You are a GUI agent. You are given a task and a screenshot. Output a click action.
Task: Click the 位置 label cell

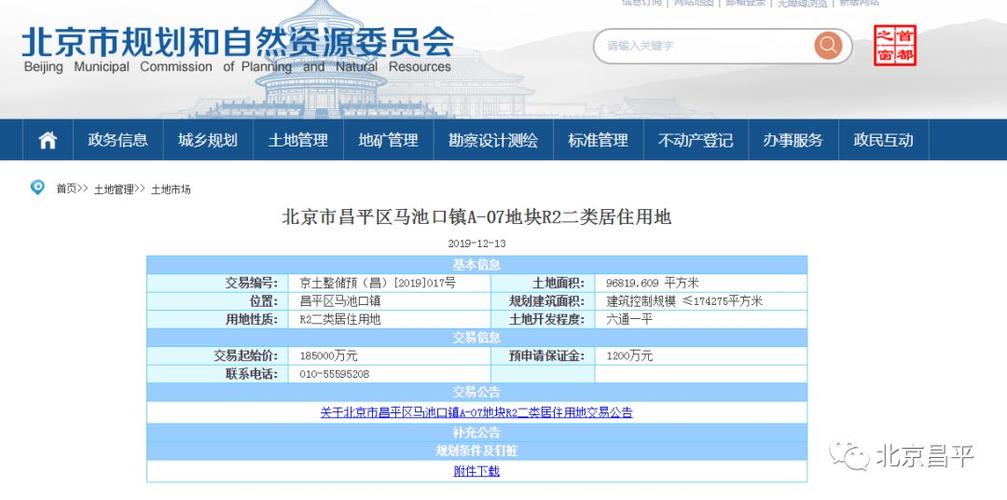[218, 301]
